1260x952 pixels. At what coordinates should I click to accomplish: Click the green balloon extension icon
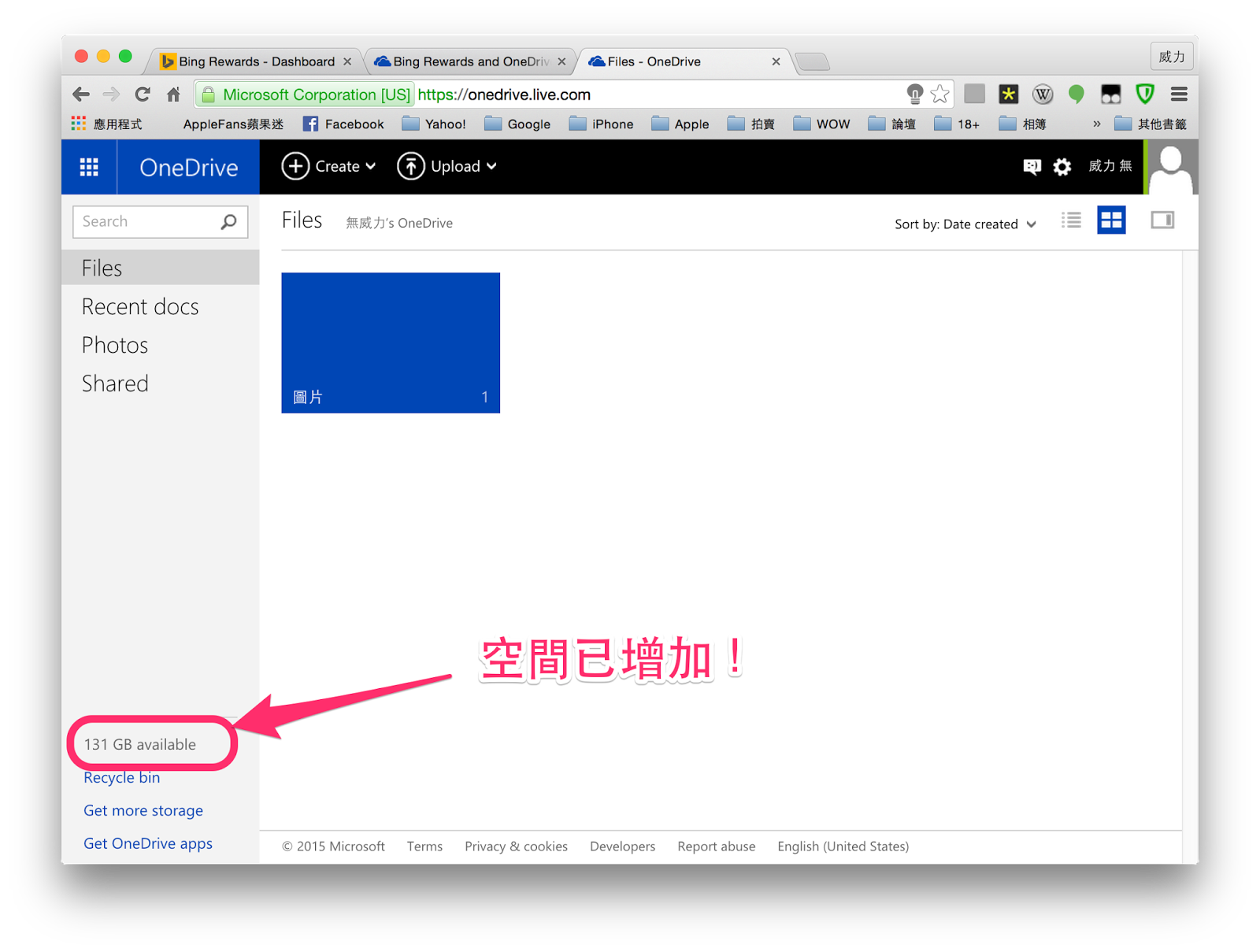pyautogui.click(x=1076, y=94)
